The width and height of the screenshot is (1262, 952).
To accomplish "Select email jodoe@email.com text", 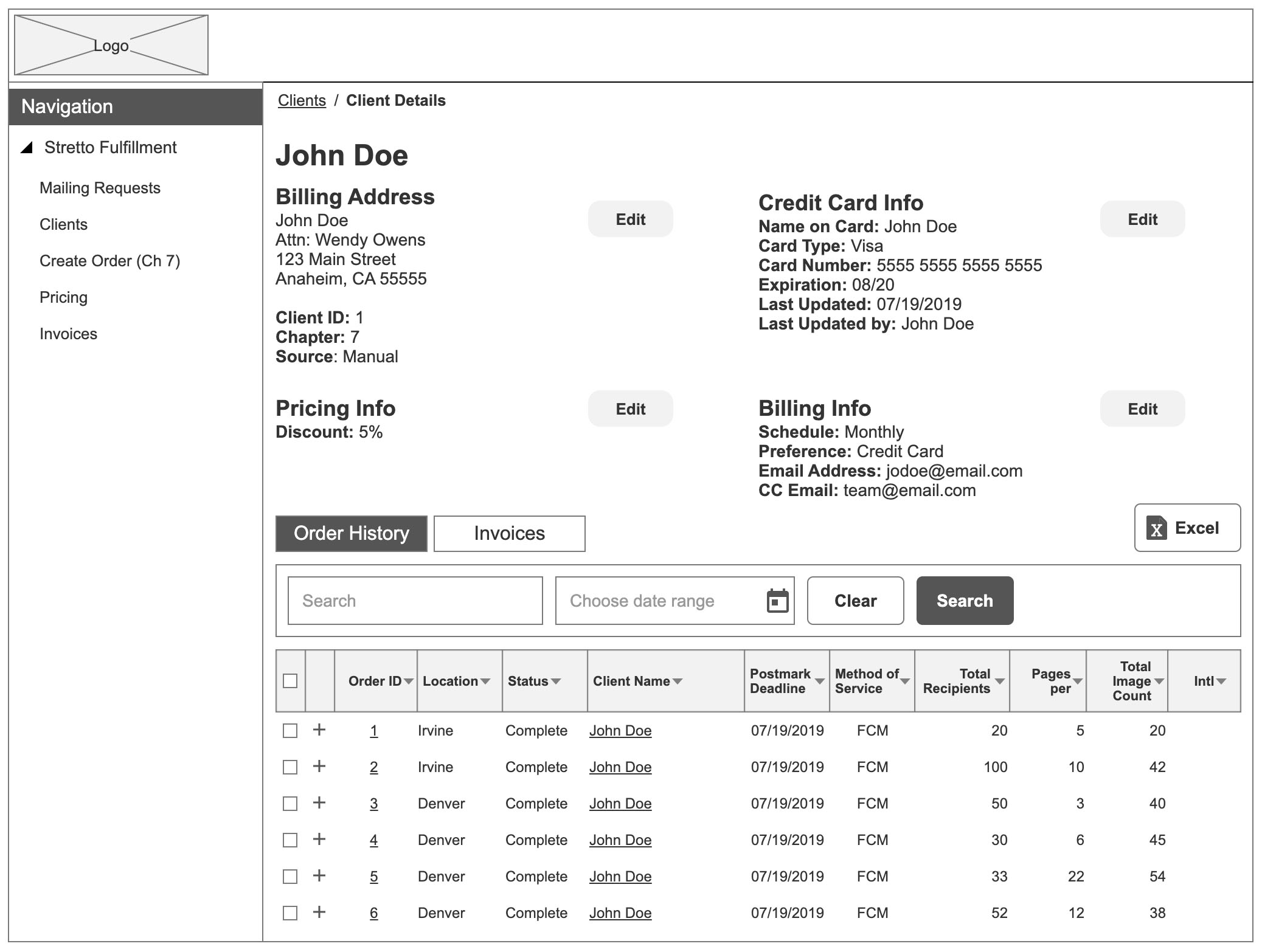I will [x=954, y=471].
